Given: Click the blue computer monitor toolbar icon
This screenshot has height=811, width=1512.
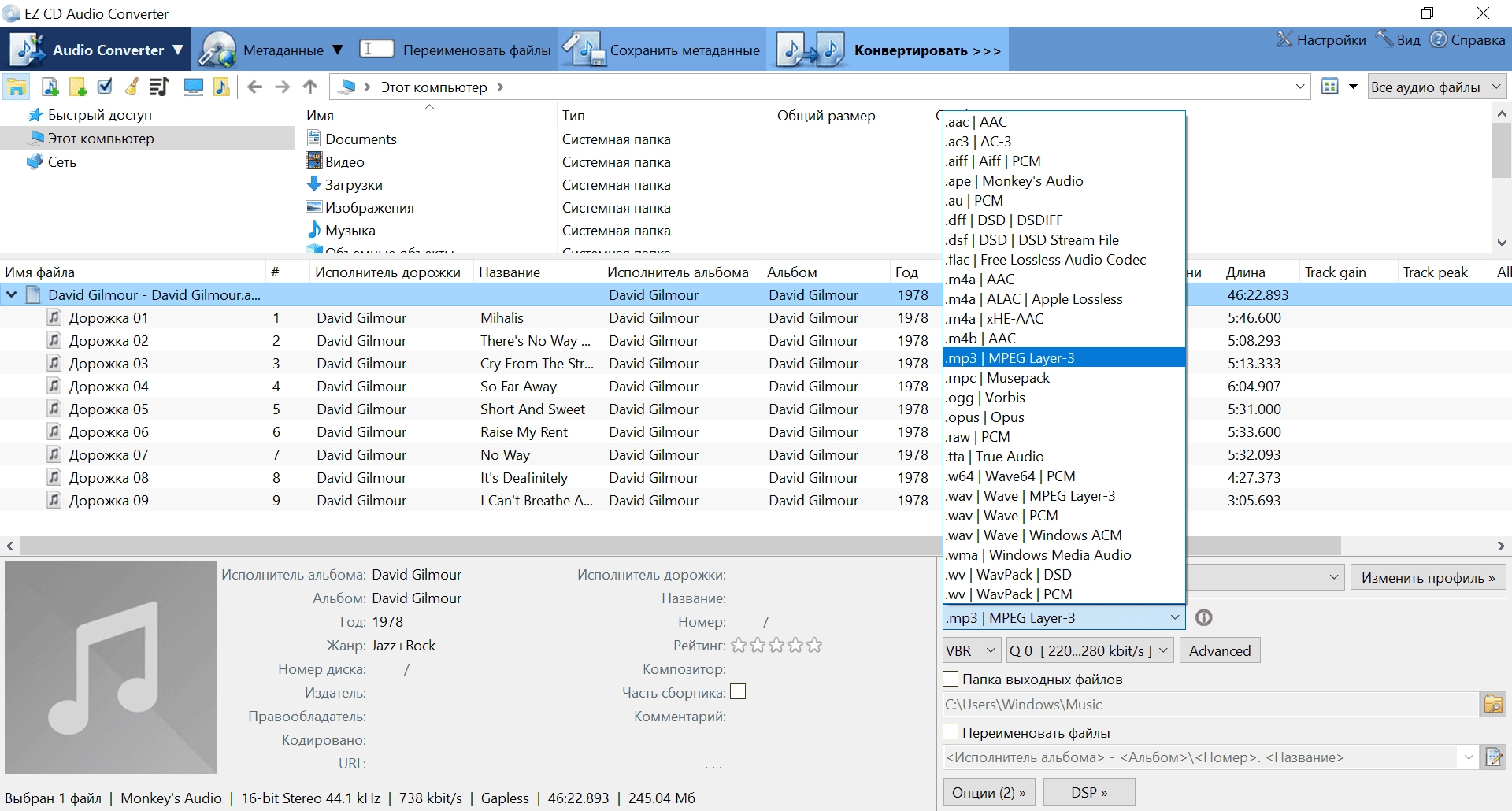Looking at the screenshot, I should click(194, 87).
